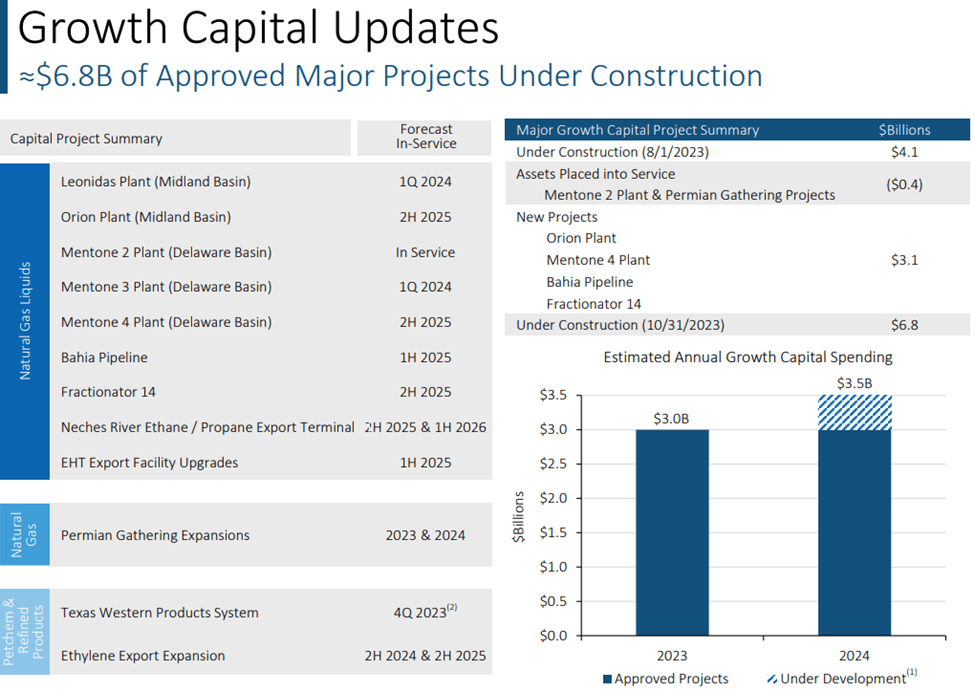Click the Bahia Pipeline project row
Screen dimensions: 975x692
click(x=271, y=358)
